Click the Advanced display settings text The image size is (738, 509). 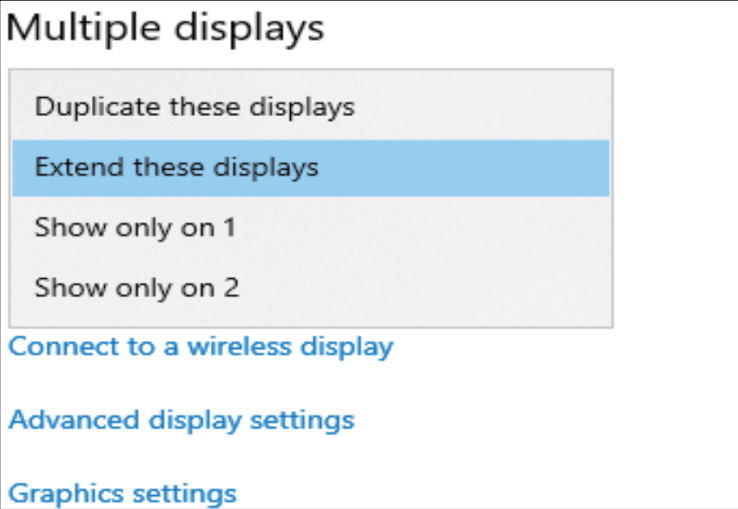(x=181, y=419)
